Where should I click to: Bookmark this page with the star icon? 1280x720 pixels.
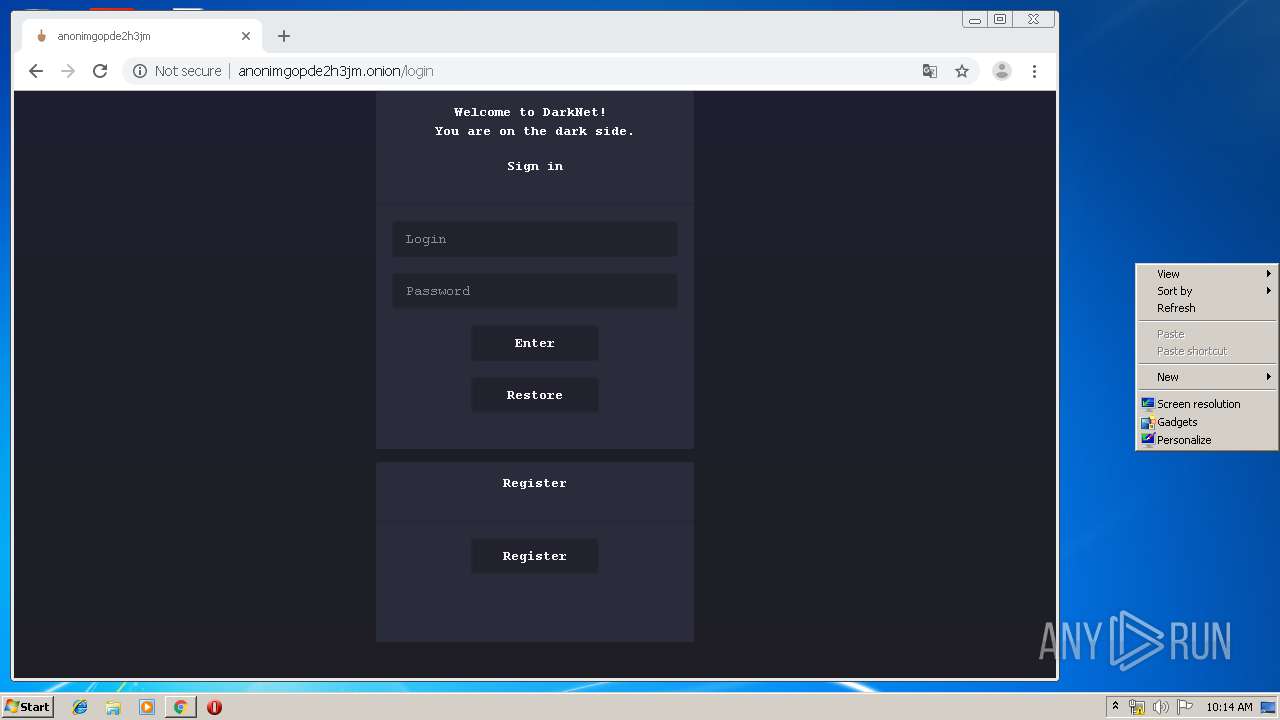(962, 71)
